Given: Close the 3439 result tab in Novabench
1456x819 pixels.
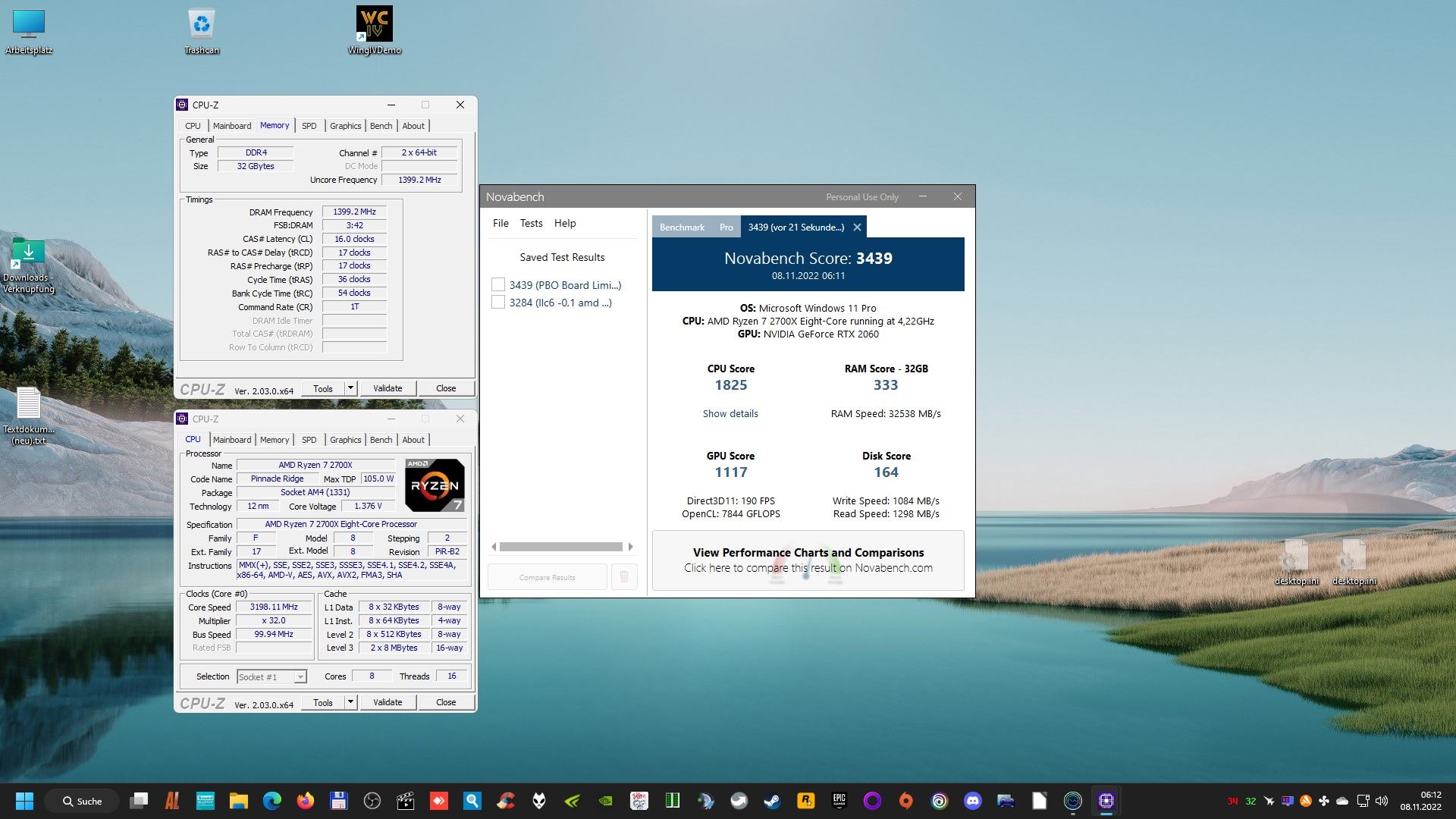Looking at the screenshot, I should click(x=857, y=227).
